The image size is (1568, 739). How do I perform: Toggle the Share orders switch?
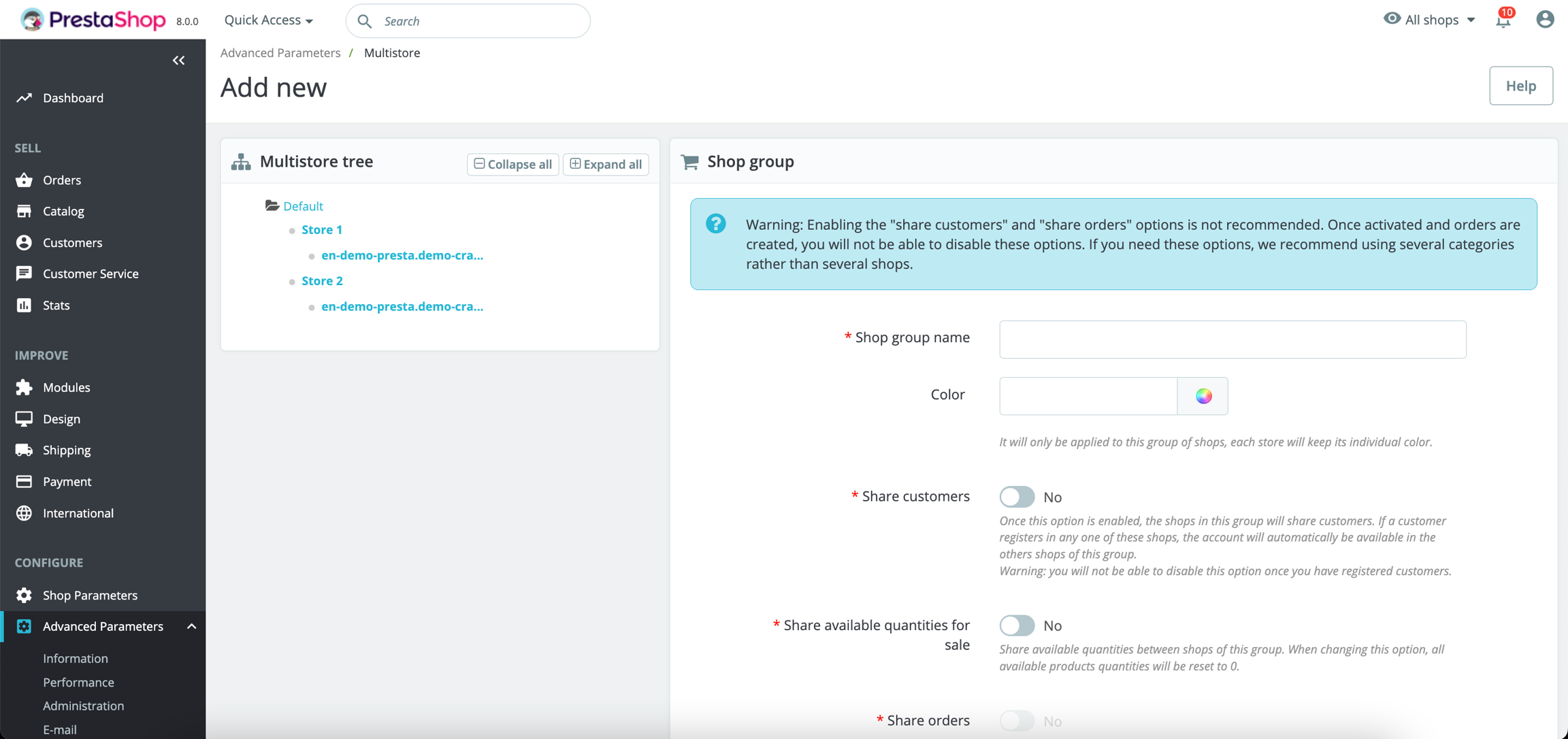(x=1017, y=721)
